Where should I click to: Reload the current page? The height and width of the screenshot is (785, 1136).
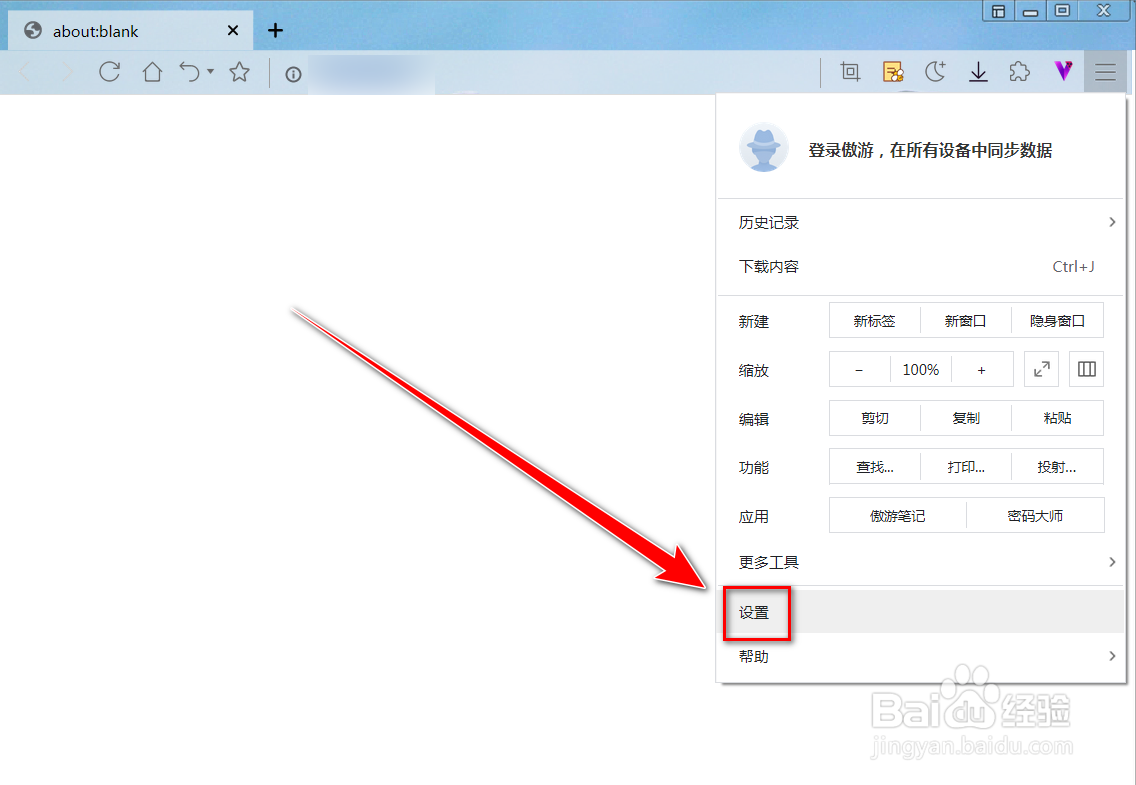tap(109, 72)
